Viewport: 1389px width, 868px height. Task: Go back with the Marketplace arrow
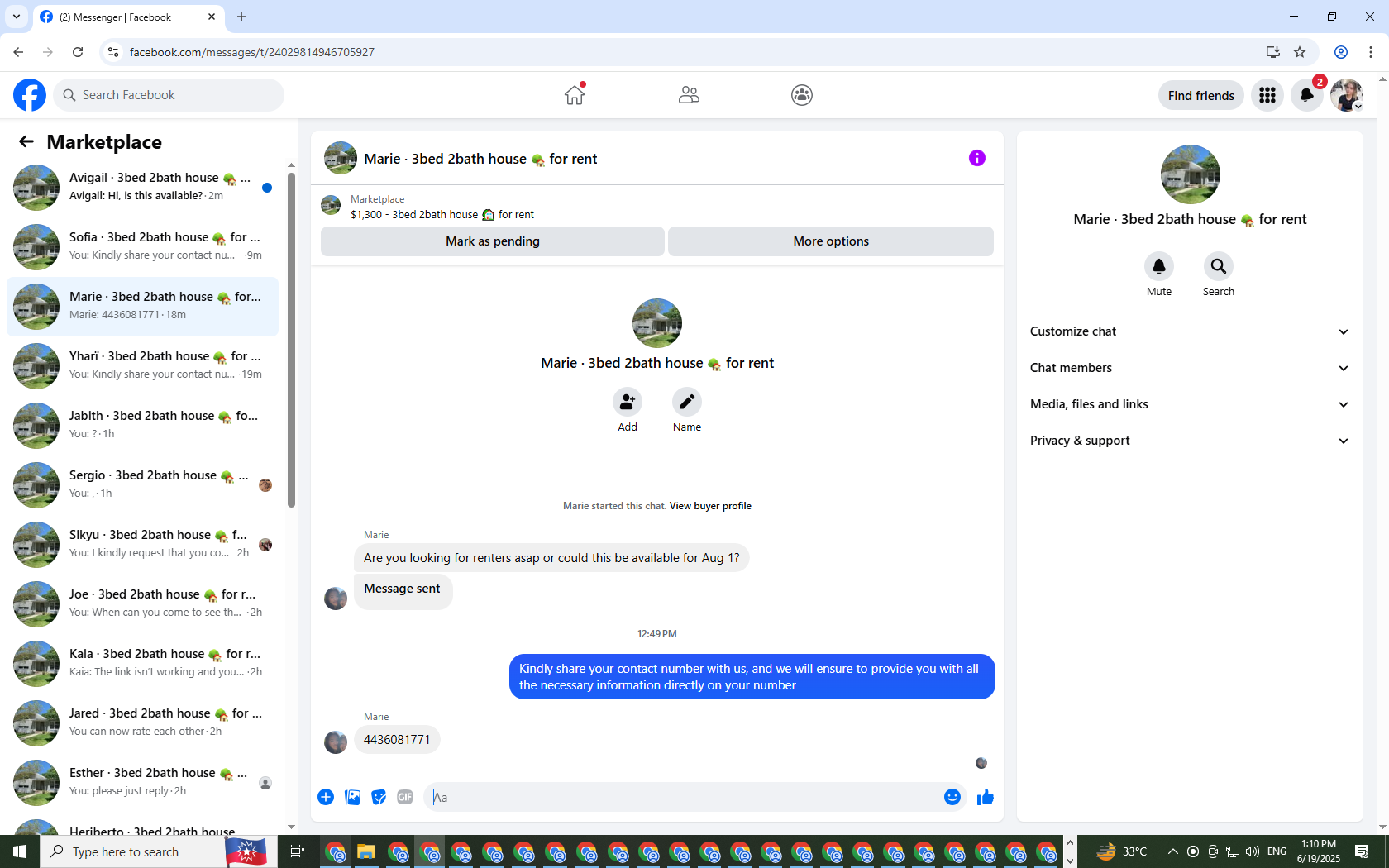click(26, 141)
